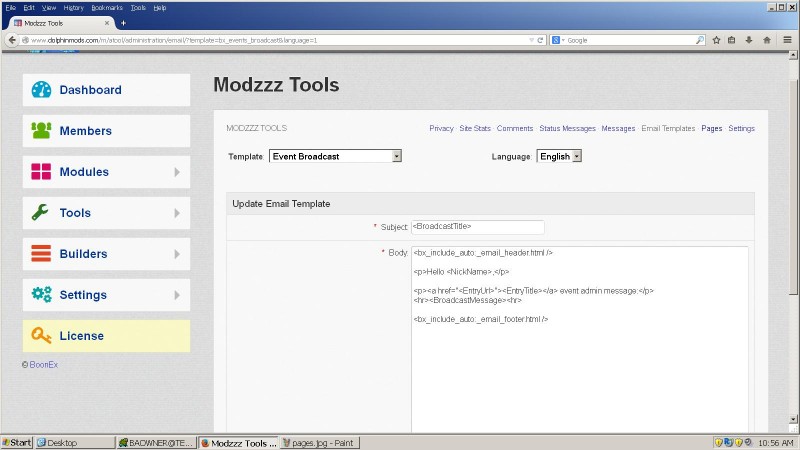Open the Help menu
Screen dimensions: 800x450
tap(160, 8)
